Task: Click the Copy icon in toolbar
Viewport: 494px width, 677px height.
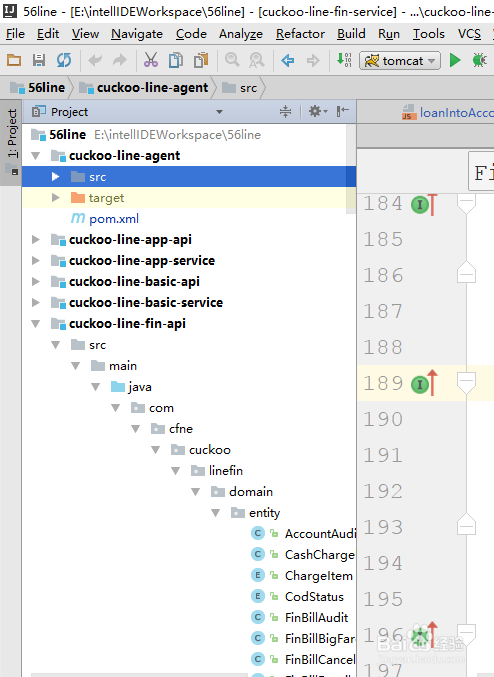Action: (176, 60)
